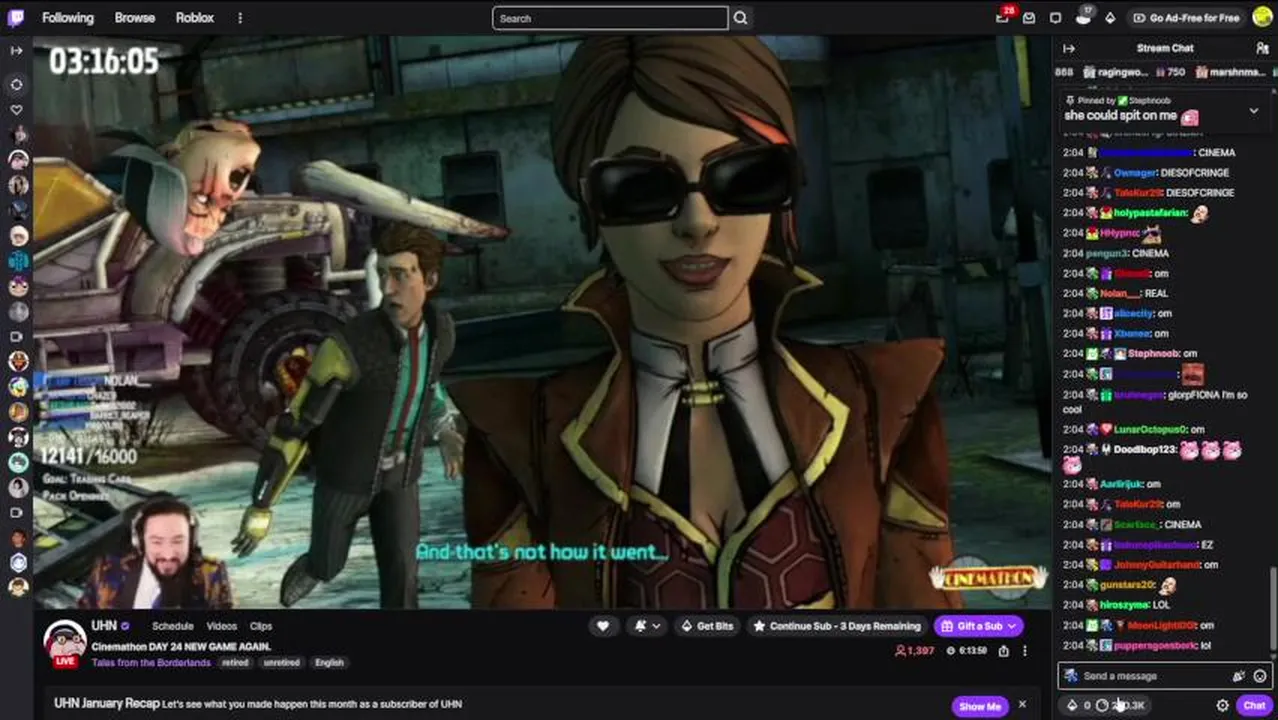Image resolution: width=1278 pixels, height=720 pixels.
Task: Click chat username 'Doodbop123'
Action: [1144, 450]
